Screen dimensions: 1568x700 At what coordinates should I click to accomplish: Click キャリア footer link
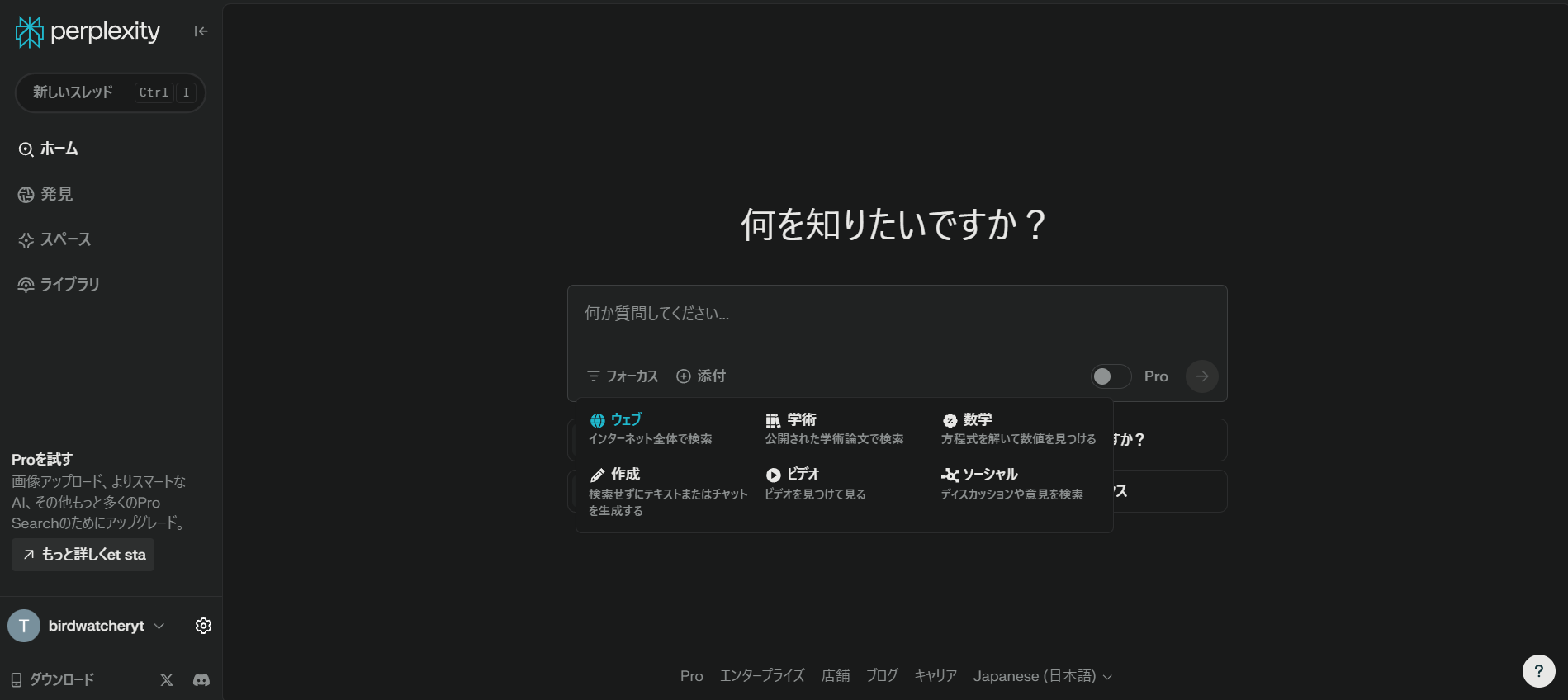[x=936, y=676]
